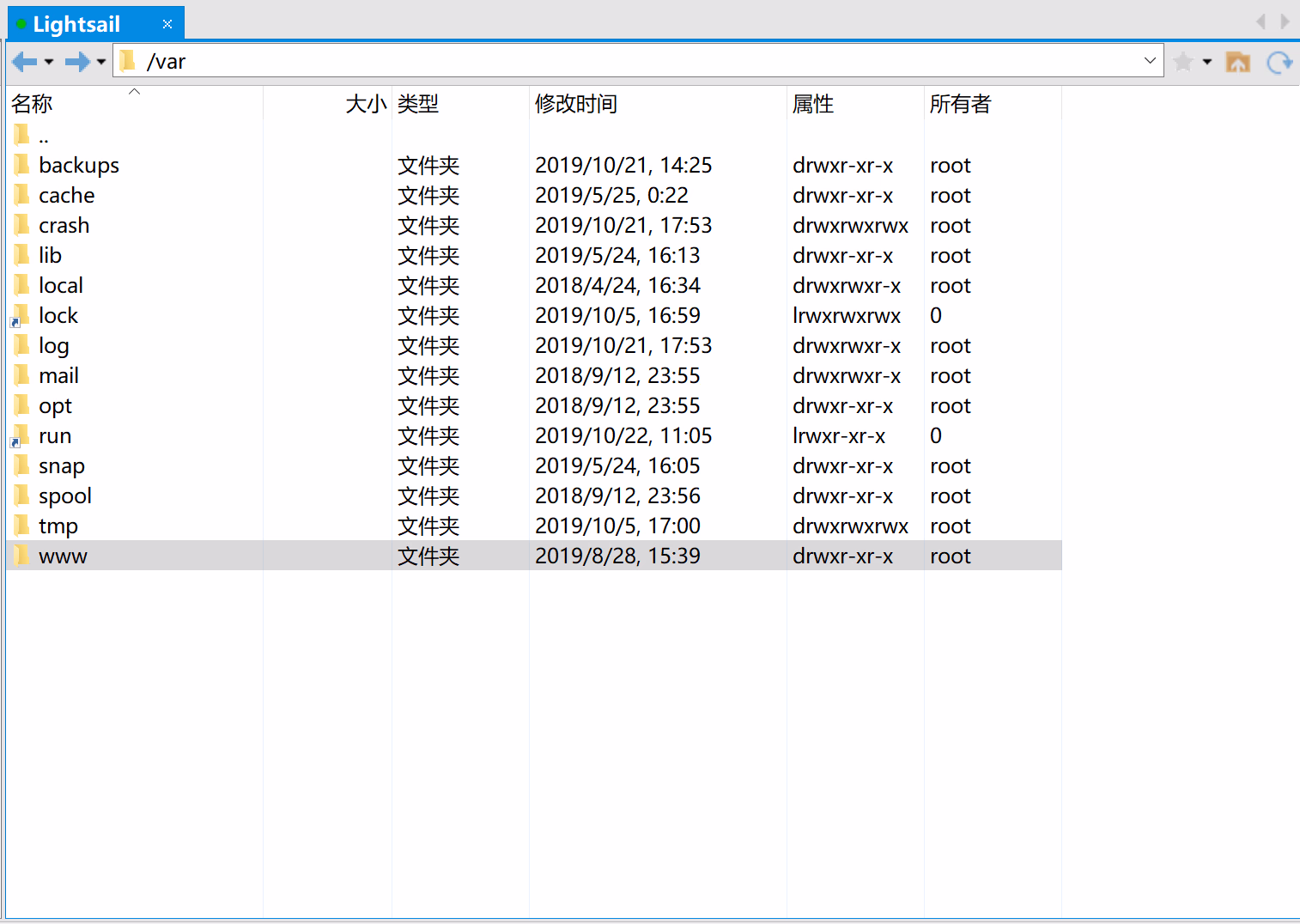Click the favorites star icon
This screenshot has height=924, width=1300.
(x=1183, y=62)
